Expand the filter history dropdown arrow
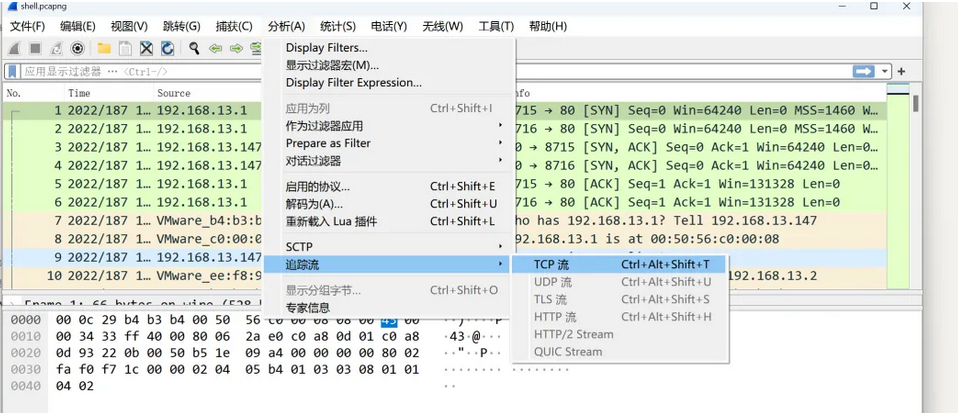This screenshot has width=958, height=413. point(885,72)
